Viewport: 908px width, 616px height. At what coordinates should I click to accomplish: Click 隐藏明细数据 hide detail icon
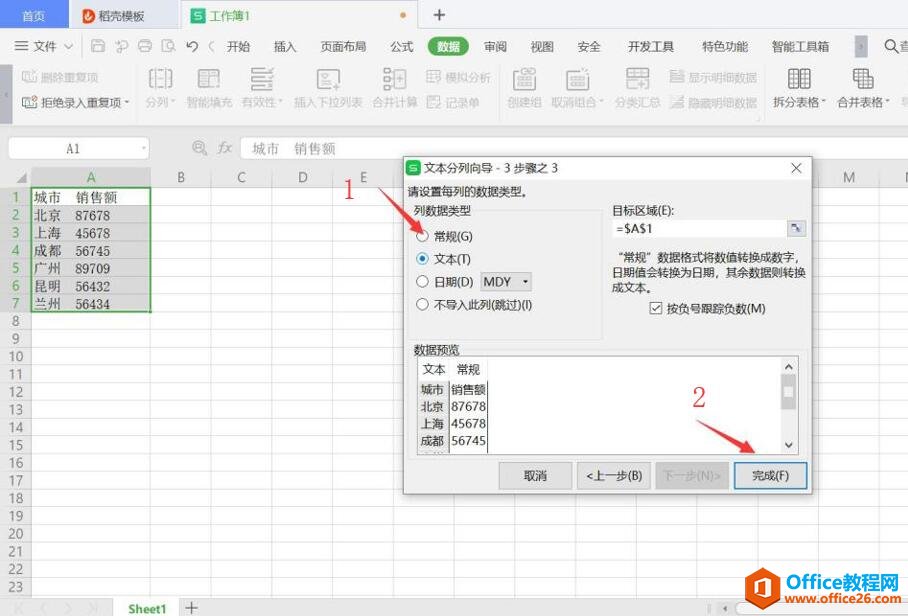(676, 102)
